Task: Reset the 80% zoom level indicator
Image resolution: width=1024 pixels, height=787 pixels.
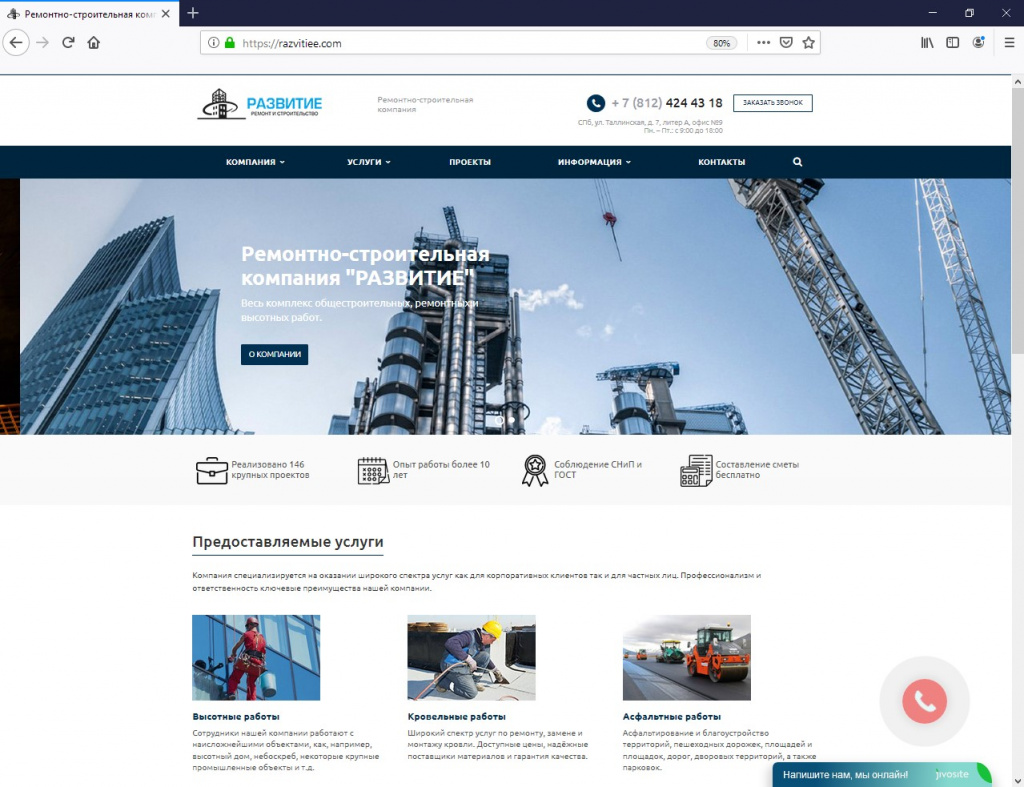Action: tap(722, 43)
